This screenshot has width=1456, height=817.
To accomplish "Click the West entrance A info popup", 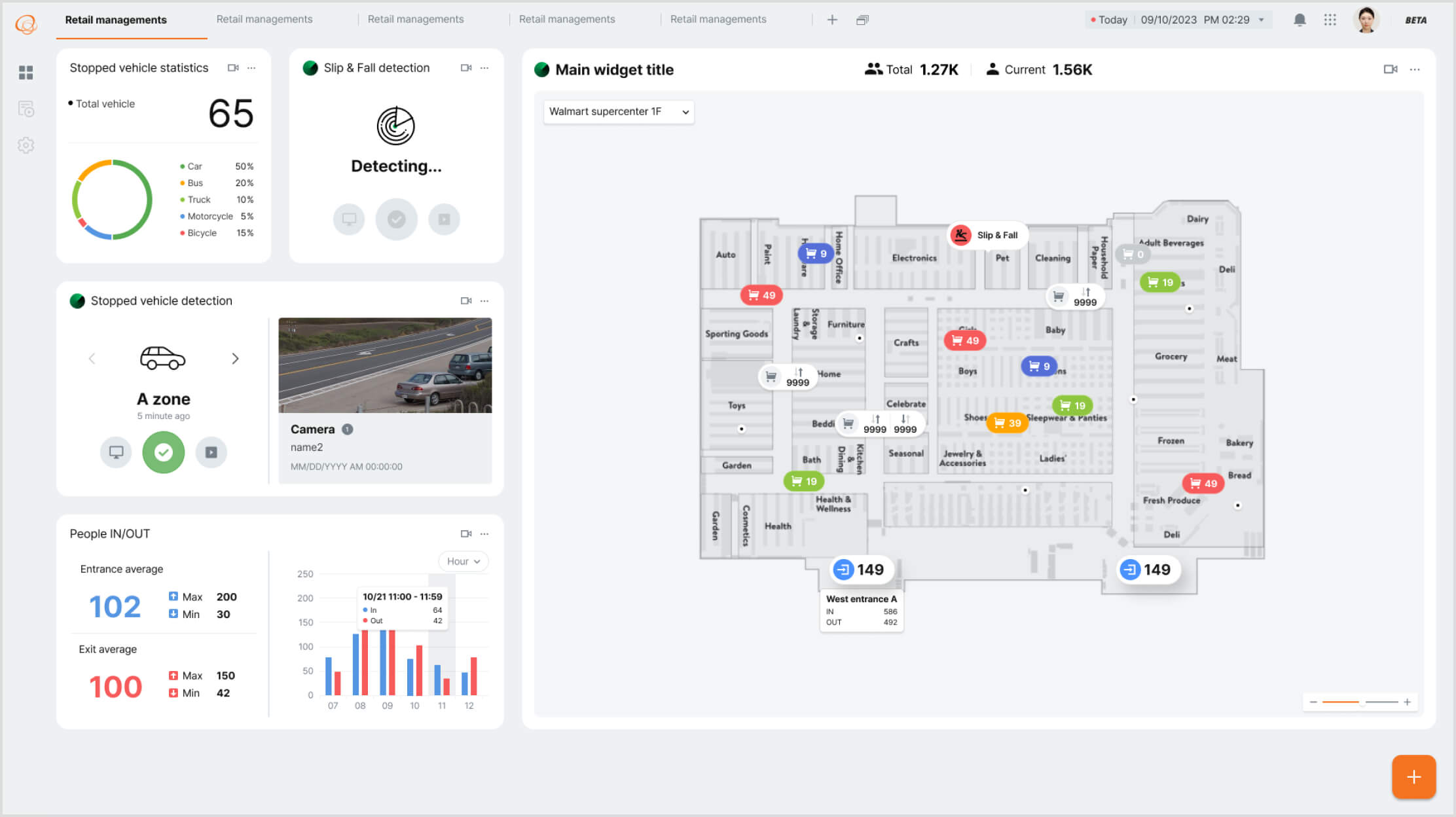I will pos(862,611).
